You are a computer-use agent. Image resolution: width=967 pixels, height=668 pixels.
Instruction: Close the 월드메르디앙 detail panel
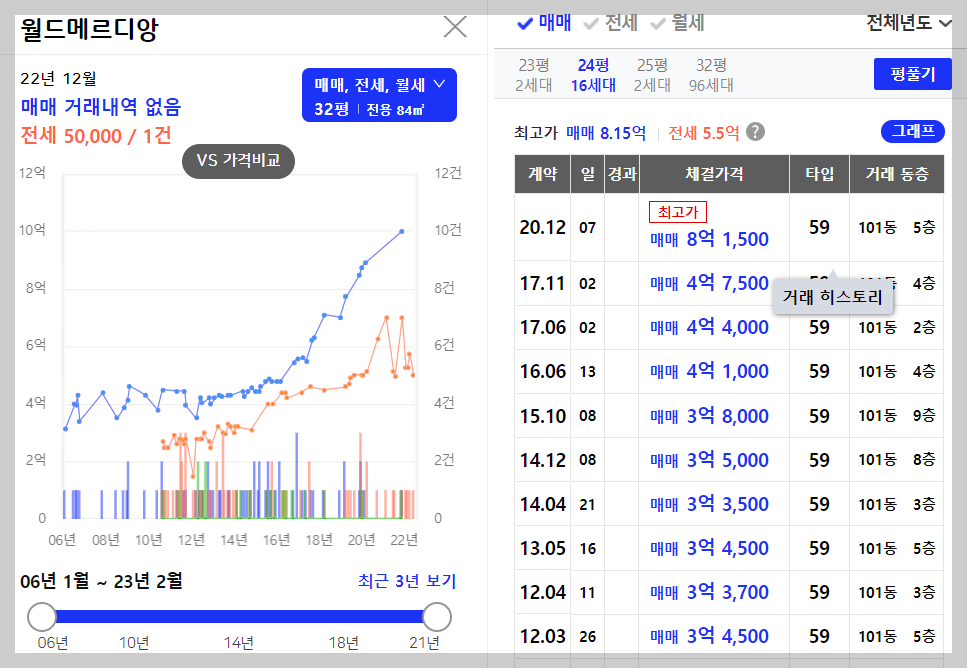click(x=455, y=27)
